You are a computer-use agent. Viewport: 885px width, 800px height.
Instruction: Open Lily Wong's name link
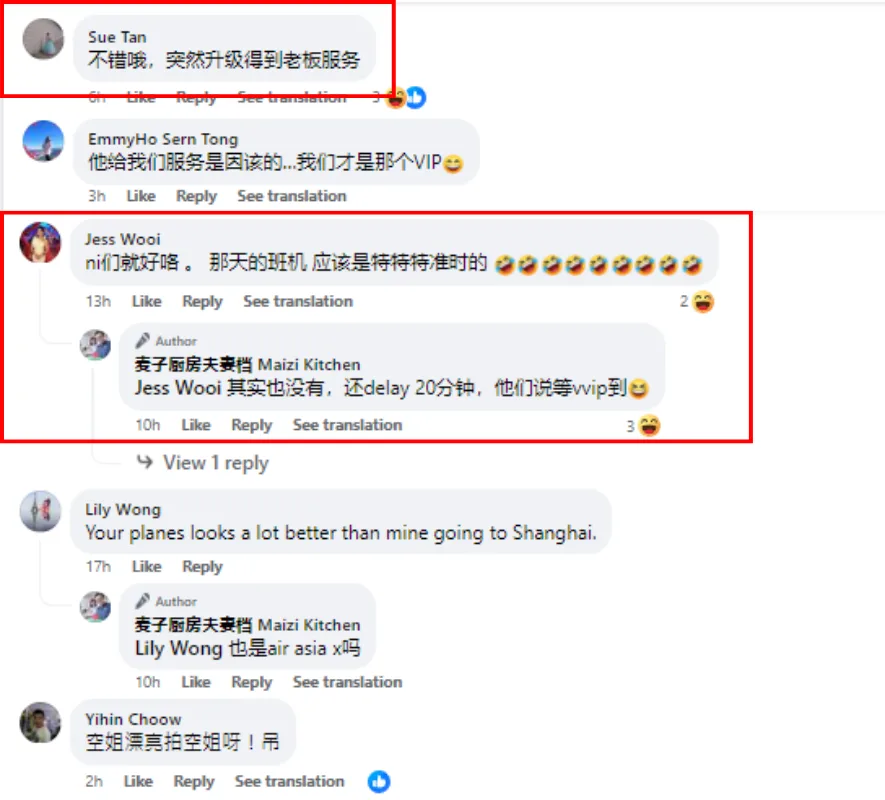(123, 510)
